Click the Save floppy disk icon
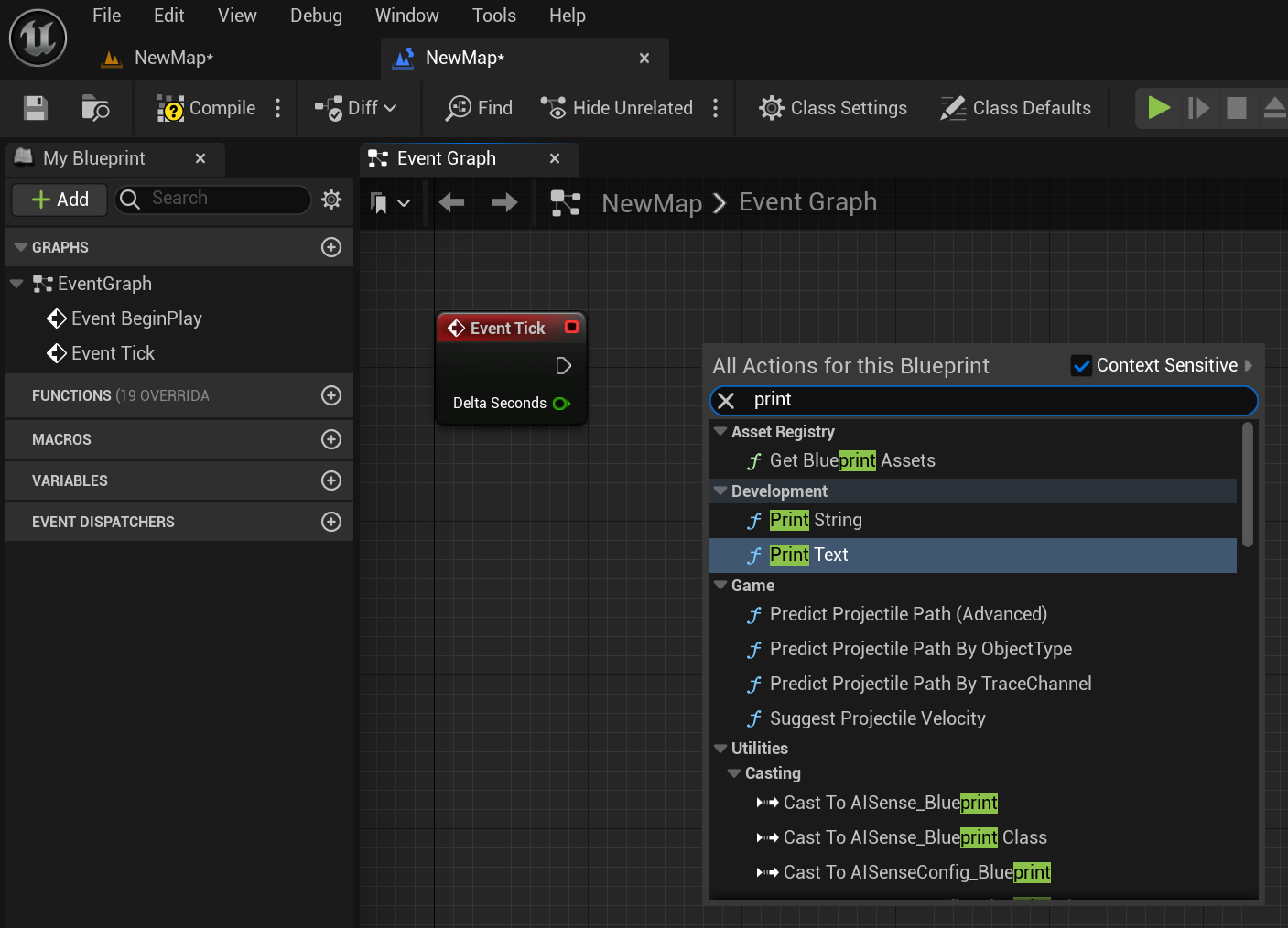Image resolution: width=1288 pixels, height=928 pixels. [36, 108]
